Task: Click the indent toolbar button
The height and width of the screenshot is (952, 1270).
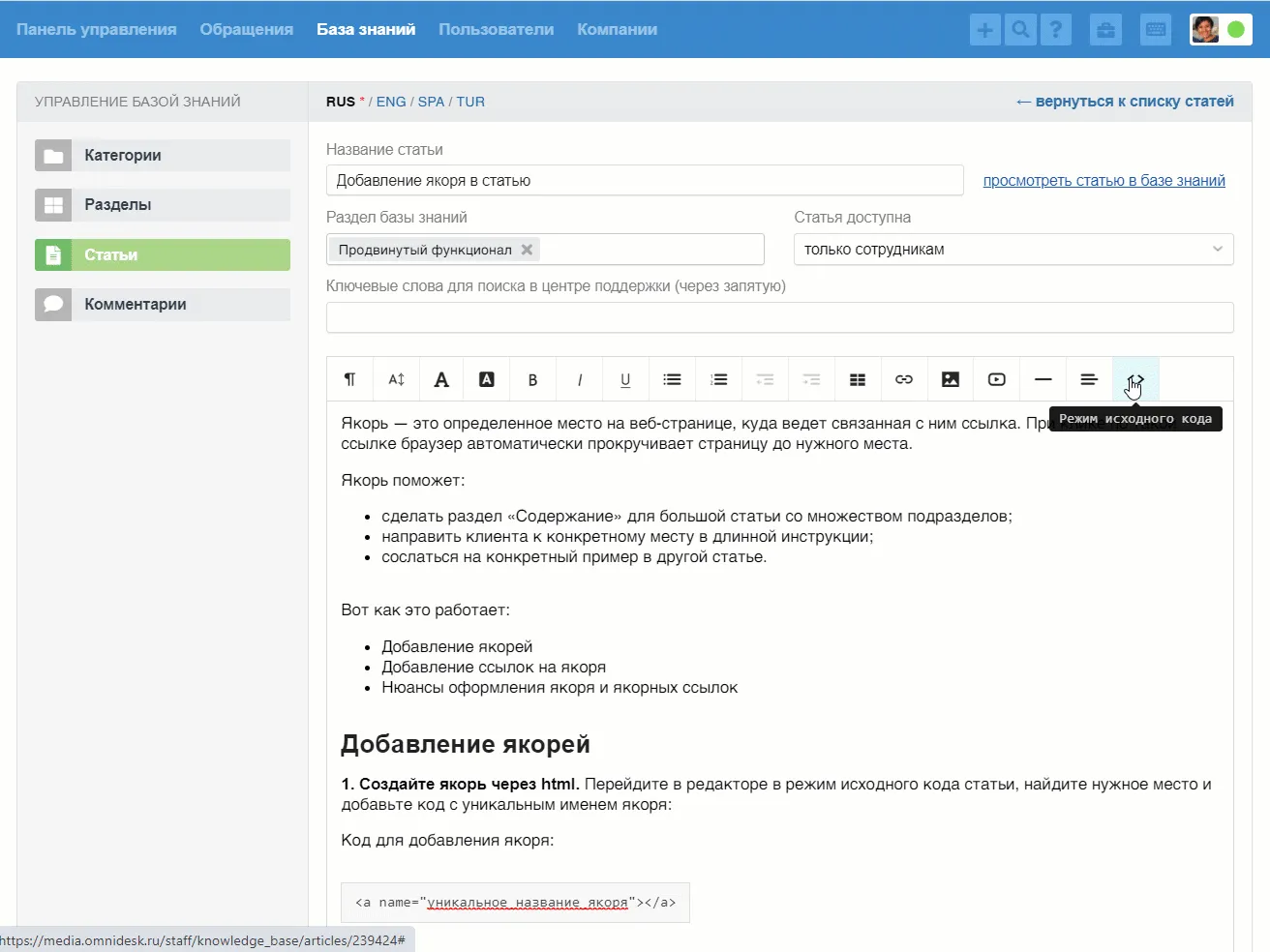Action: click(811, 379)
